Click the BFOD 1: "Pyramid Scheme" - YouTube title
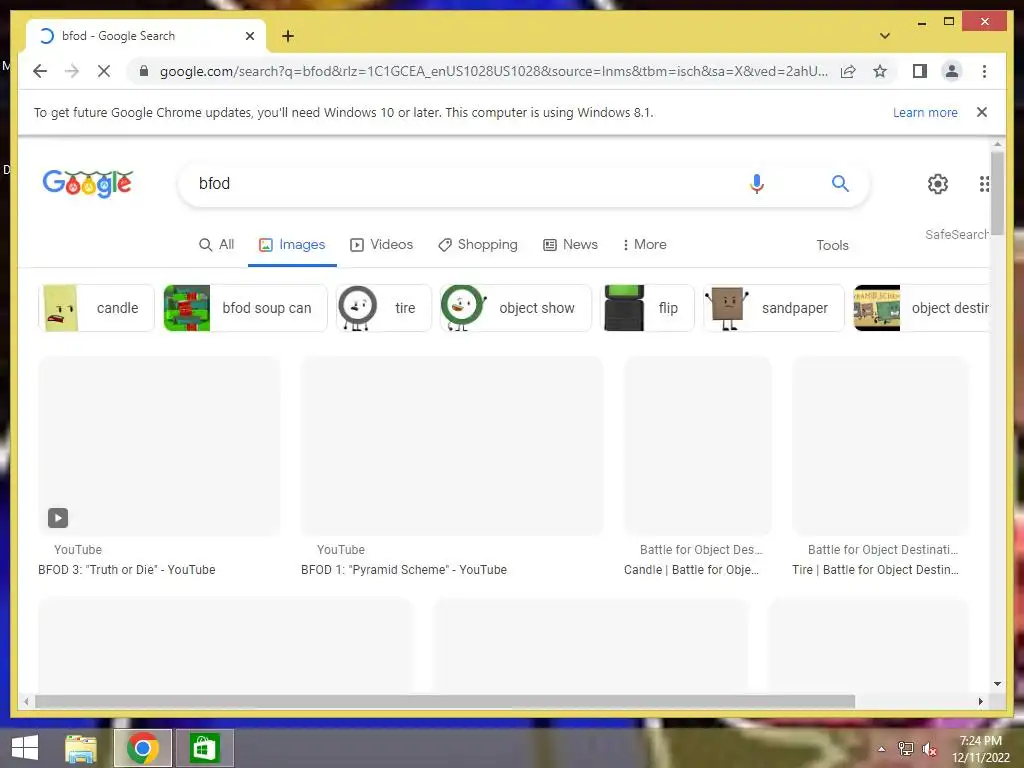The height and width of the screenshot is (768, 1024). (x=404, y=569)
